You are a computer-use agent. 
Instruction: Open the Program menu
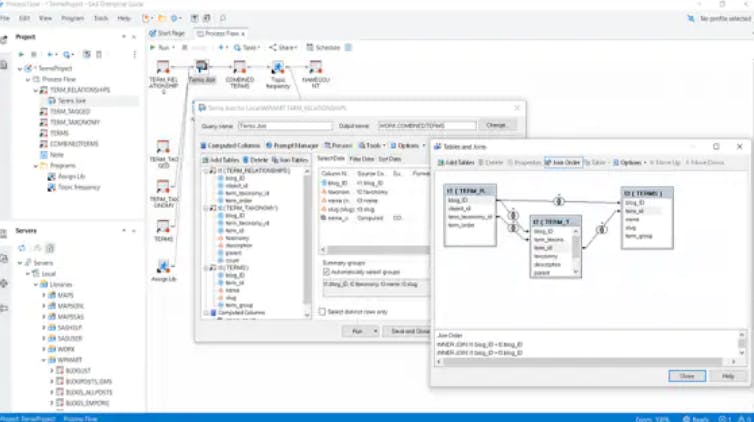73,18
